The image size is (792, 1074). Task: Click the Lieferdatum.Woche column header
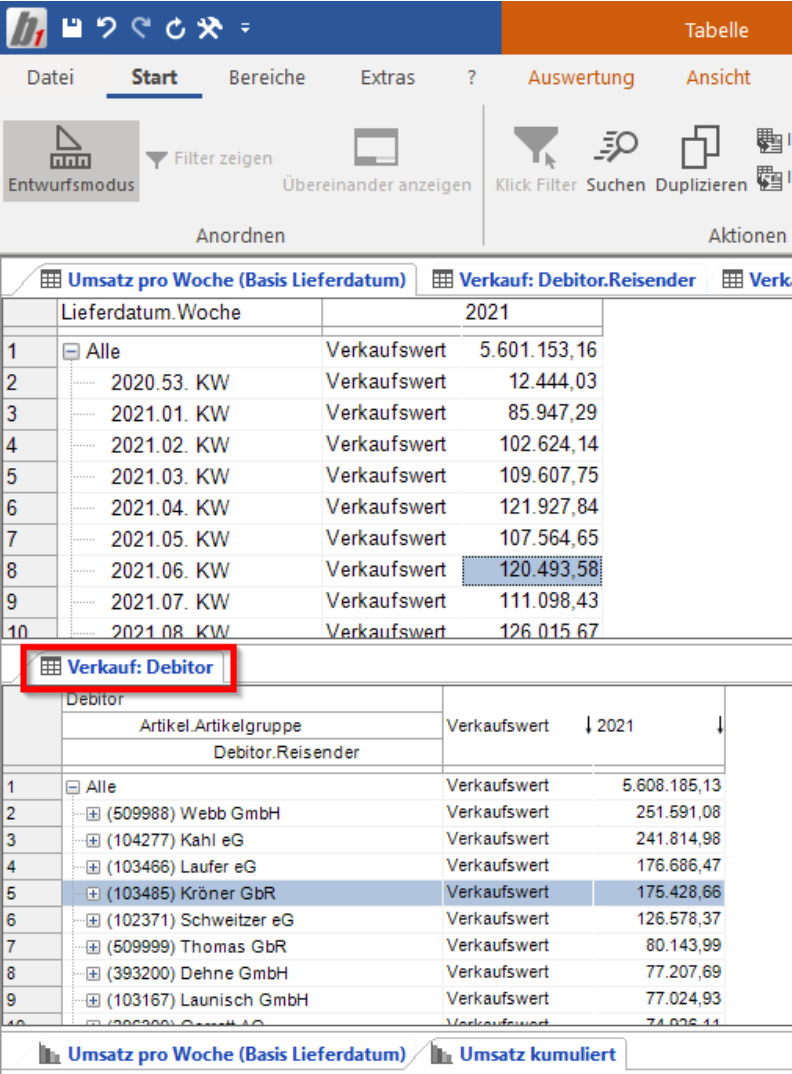189,313
